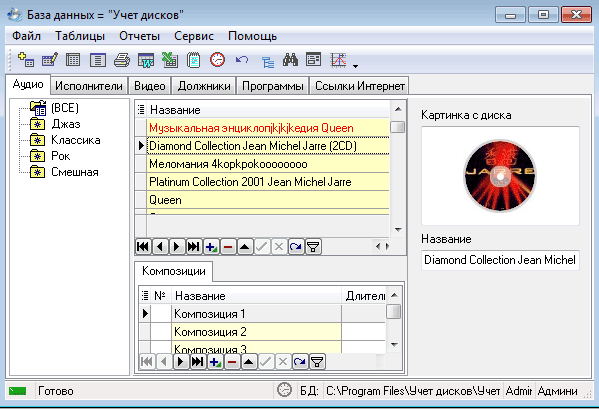Click the red clock reminder icon
Image resolution: width=599 pixels, height=409 pixels.
pyautogui.click(x=217, y=60)
